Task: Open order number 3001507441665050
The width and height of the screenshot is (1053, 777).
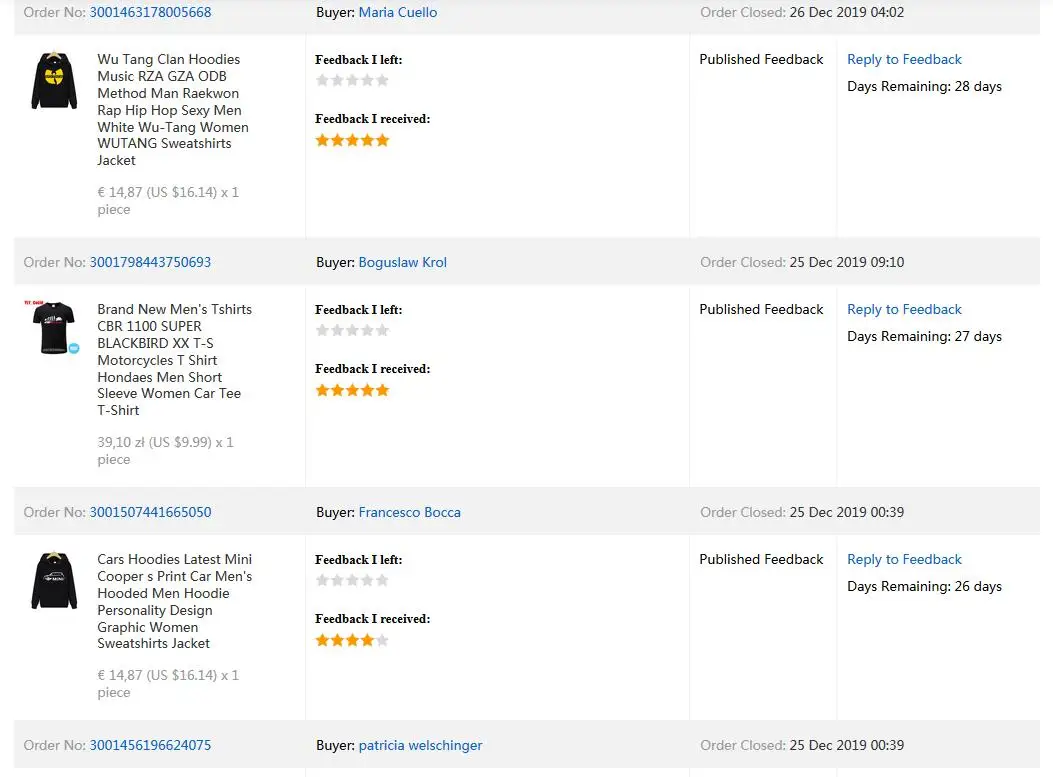Action: click(x=150, y=513)
